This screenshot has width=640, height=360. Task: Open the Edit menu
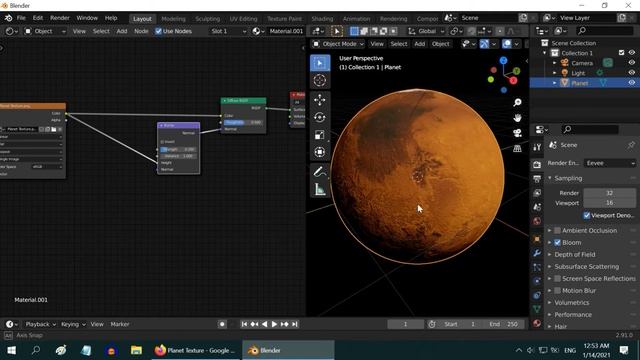(x=38, y=18)
